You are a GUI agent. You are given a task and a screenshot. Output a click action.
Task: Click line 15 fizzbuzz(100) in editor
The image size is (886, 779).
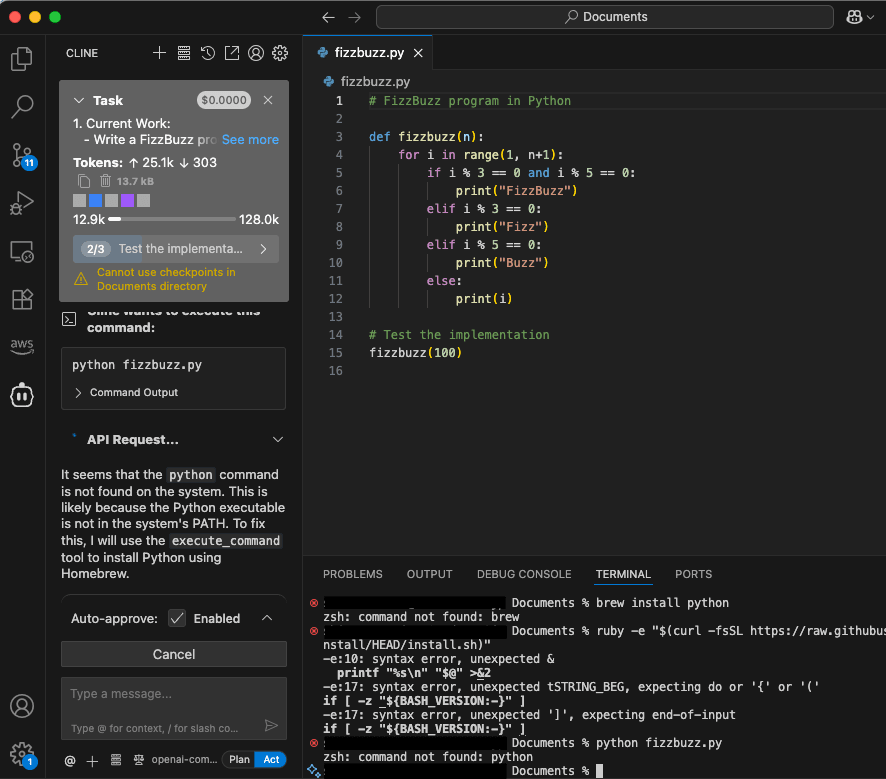tap(415, 352)
